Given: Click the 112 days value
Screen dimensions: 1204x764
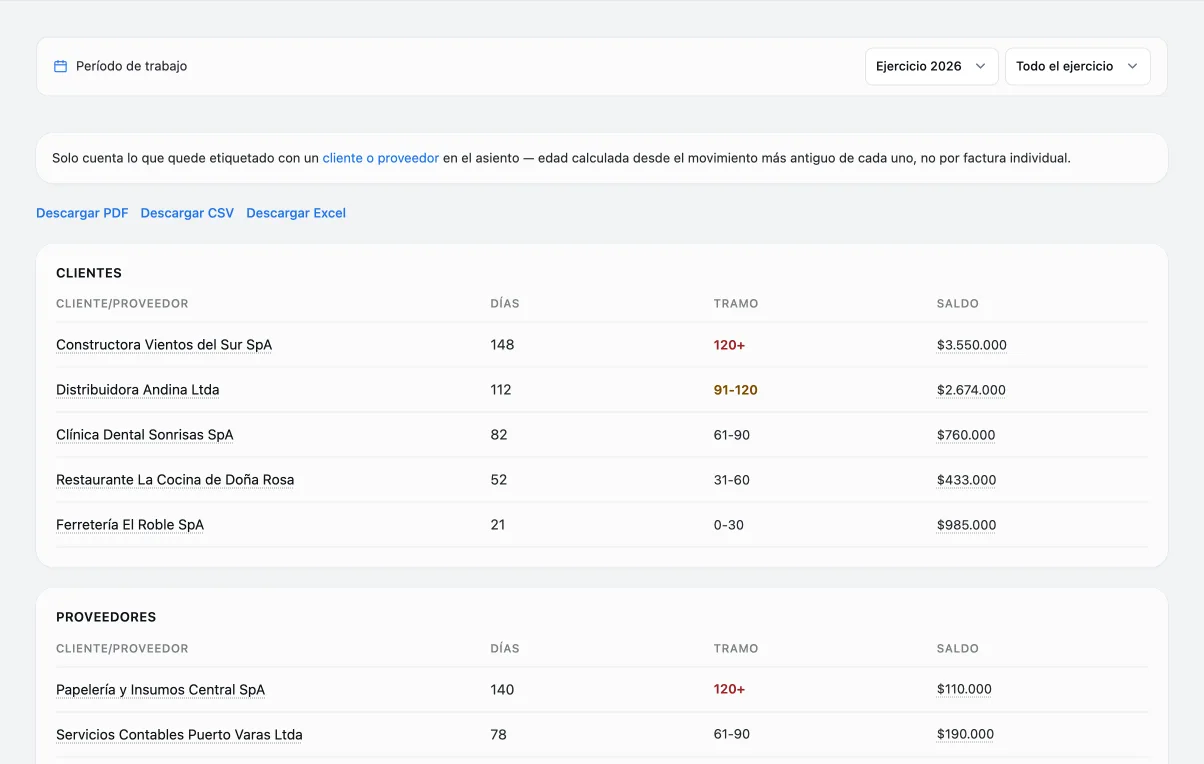Looking at the screenshot, I should tap(501, 390).
